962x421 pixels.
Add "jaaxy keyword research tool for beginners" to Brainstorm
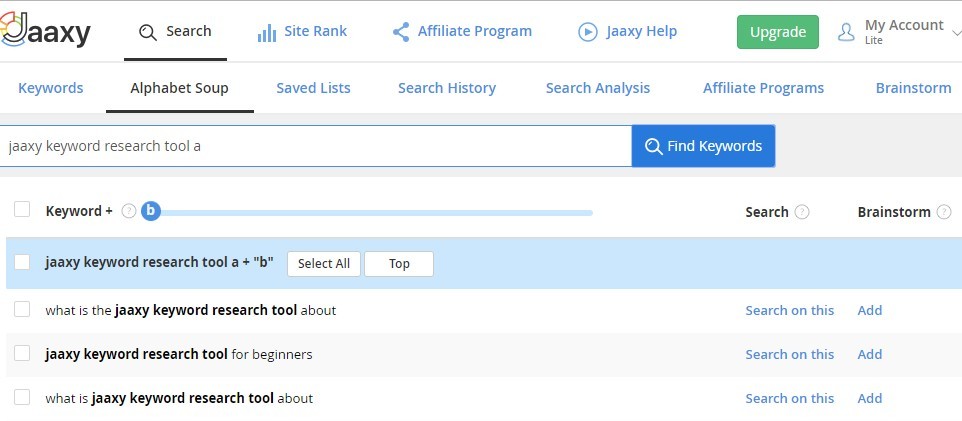(x=869, y=355)
